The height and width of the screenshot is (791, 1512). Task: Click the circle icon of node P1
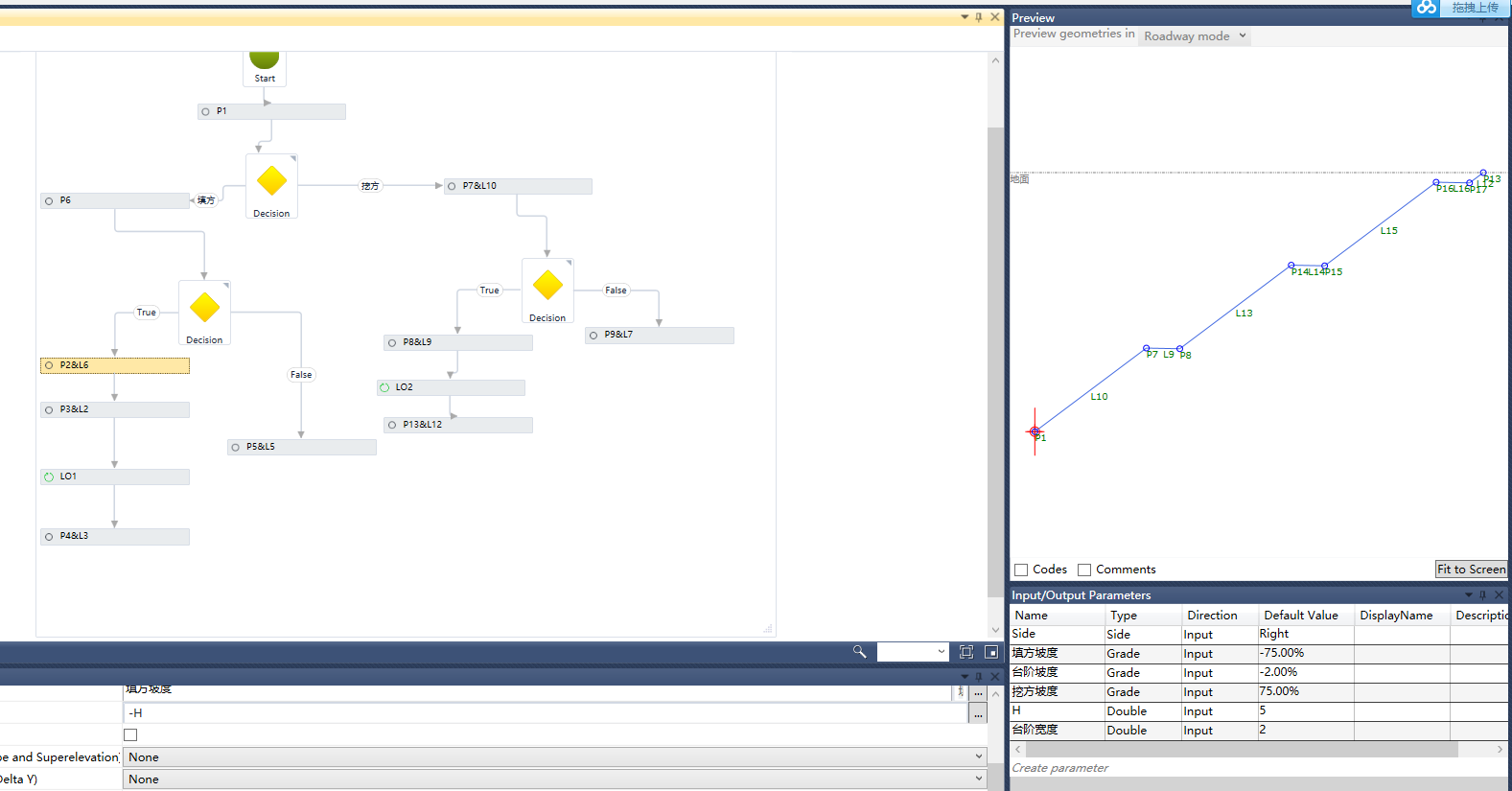(x=205, y=112)
